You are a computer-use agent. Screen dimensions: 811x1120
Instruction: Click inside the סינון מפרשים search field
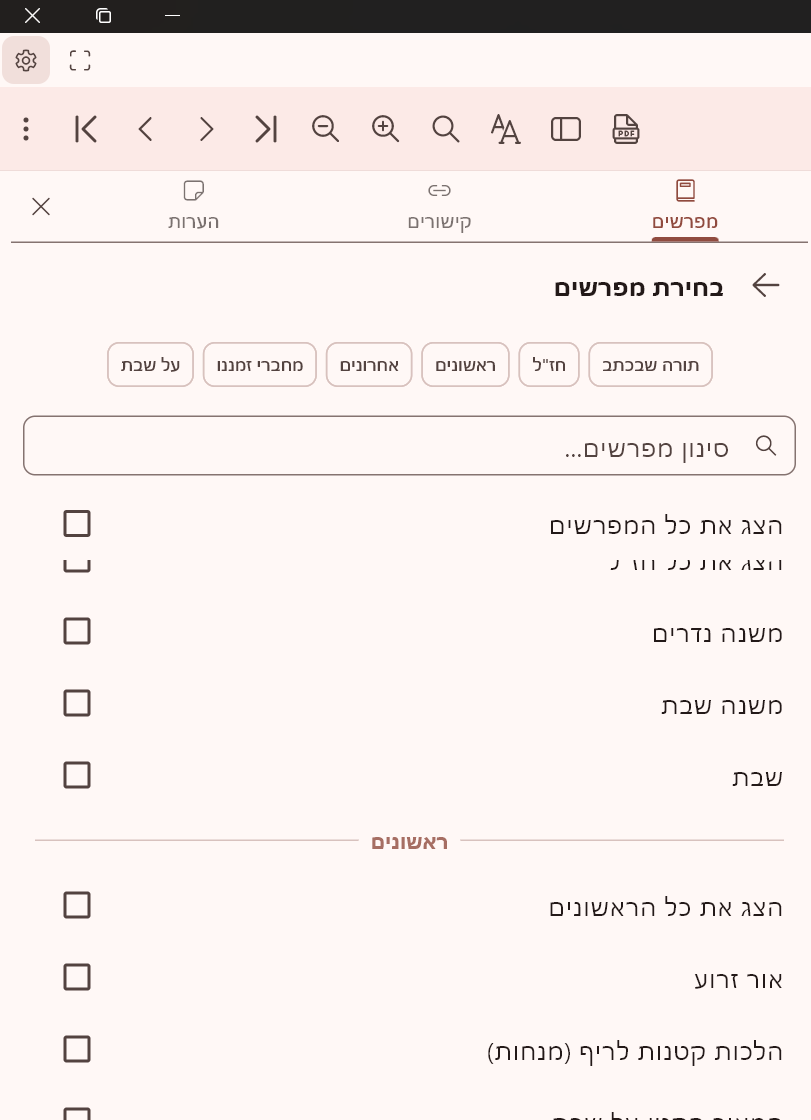coord(410,445)
